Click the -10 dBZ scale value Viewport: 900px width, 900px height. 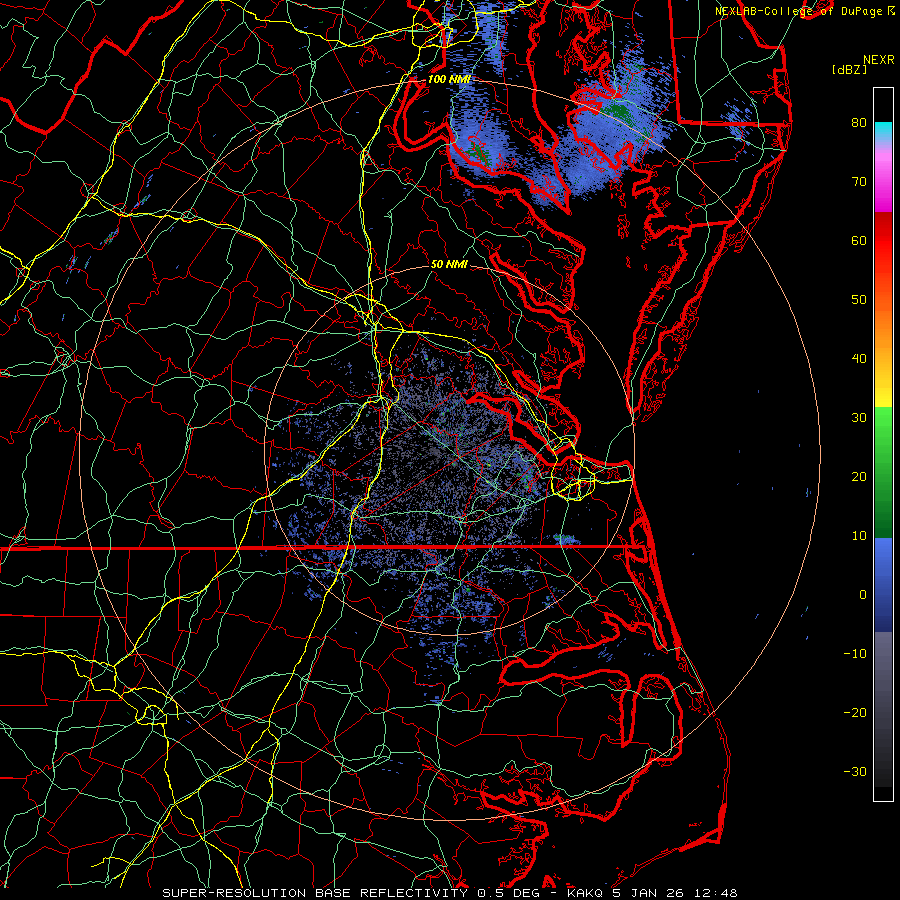tap(855, 654)
